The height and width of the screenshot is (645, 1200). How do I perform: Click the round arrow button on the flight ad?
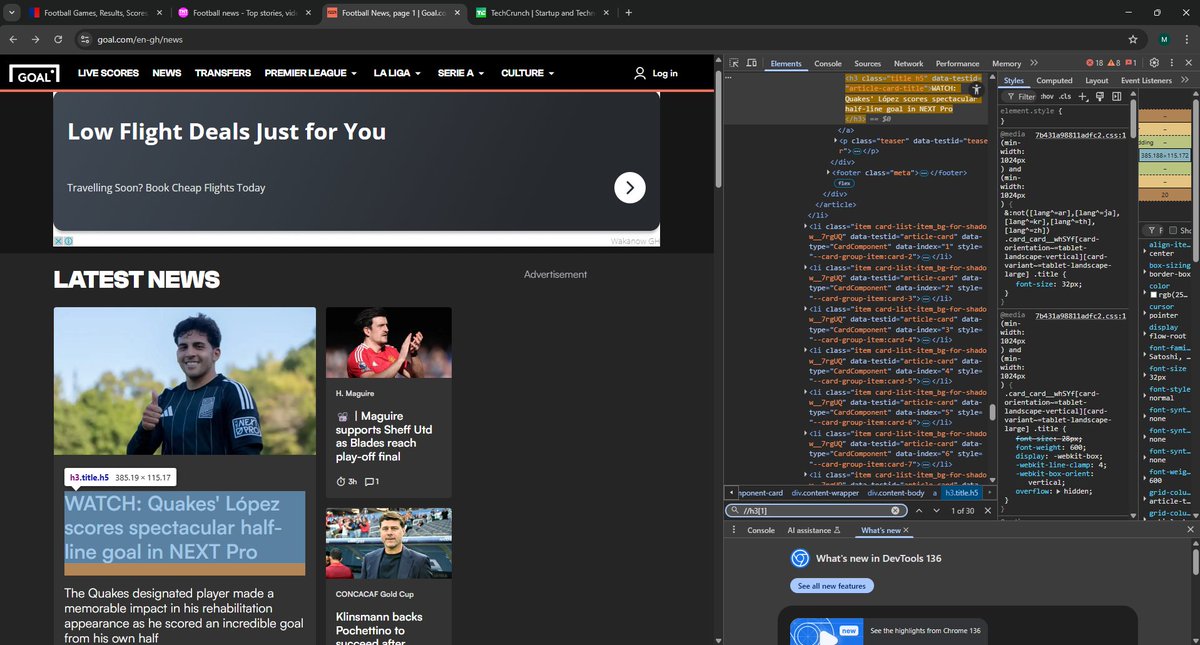click(x=629, y=187)
